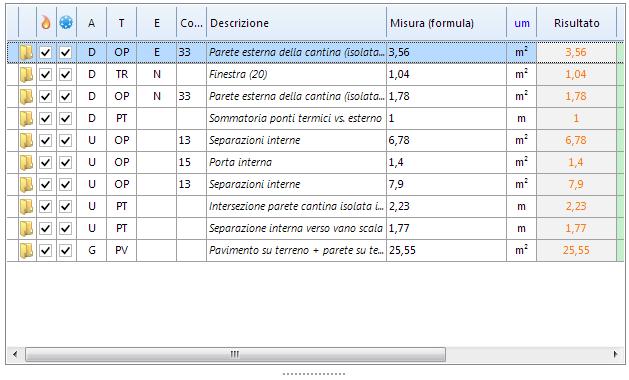This screenshot has height=380, width=629.
Task: Toggle heating checkbox in Pavimento su terreno row
Action: coord(46,251)
